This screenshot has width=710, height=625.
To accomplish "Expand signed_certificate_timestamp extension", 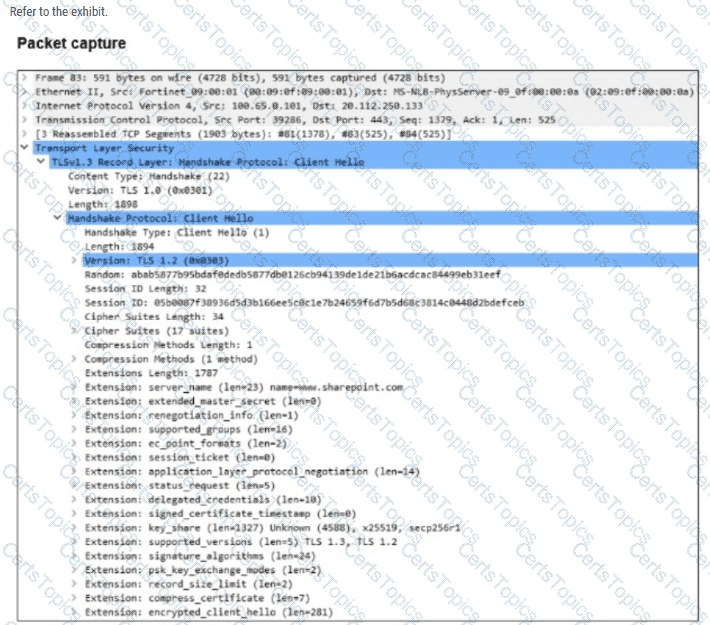I will pos(74,513).
